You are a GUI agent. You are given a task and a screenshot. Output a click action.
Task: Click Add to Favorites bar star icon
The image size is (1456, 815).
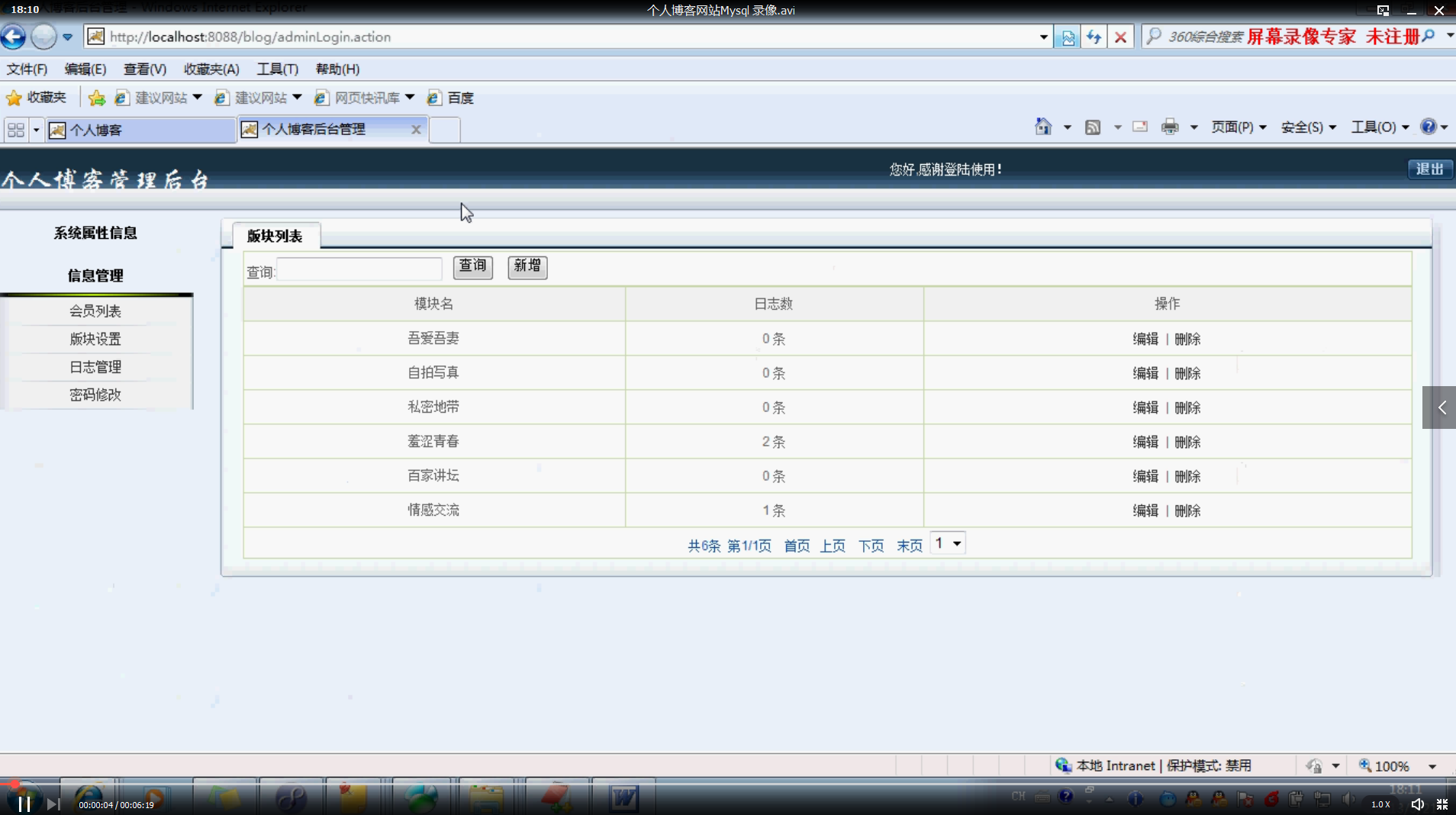(x=97, y=98)
